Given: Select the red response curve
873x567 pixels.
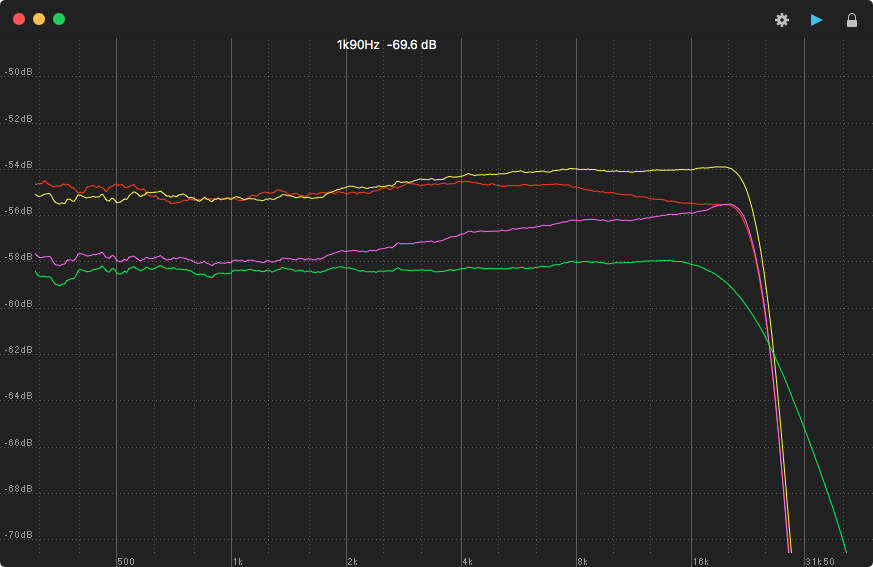Looking at the screenshot, I should [x=500, y=184].
